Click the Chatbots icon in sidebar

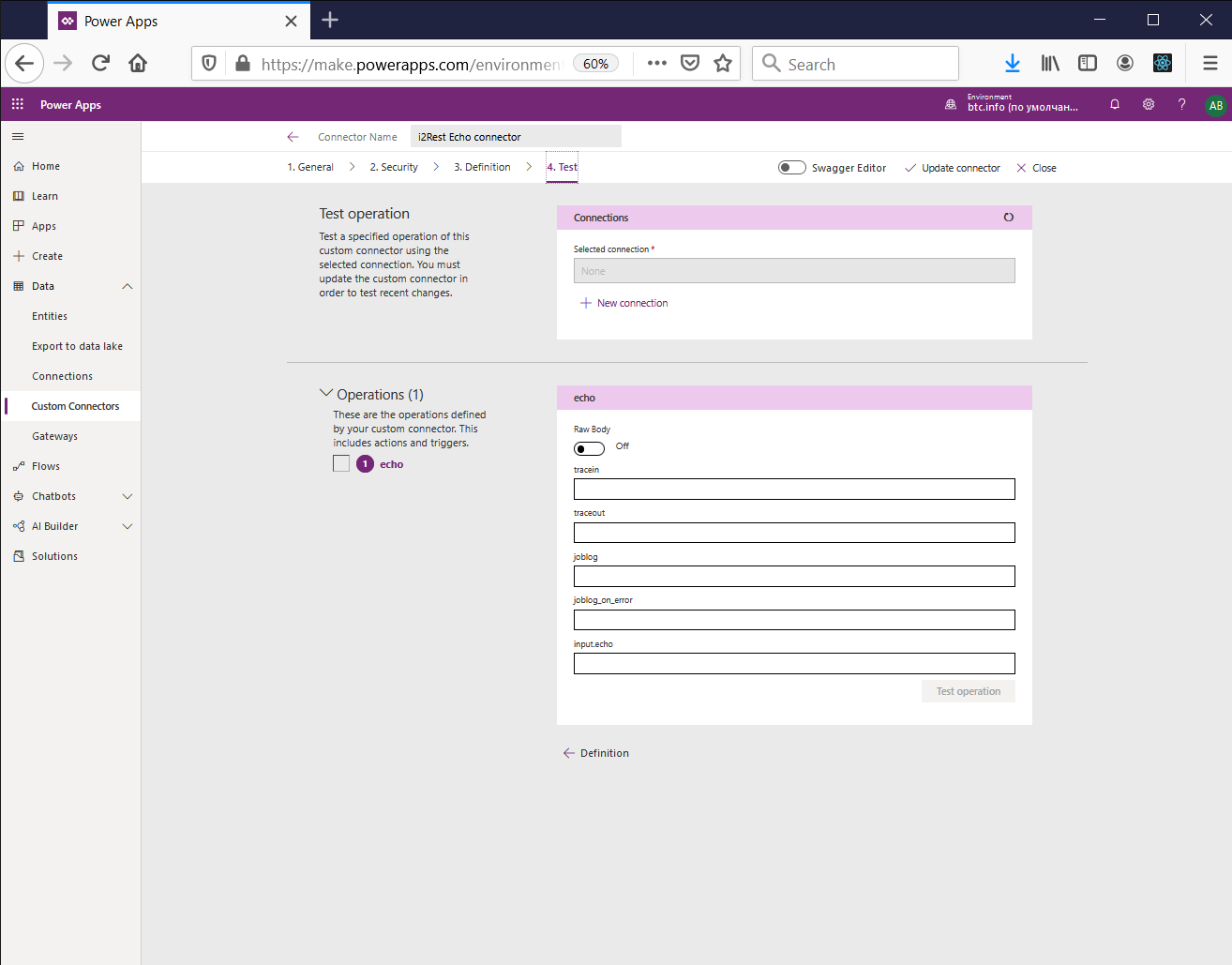19,496
